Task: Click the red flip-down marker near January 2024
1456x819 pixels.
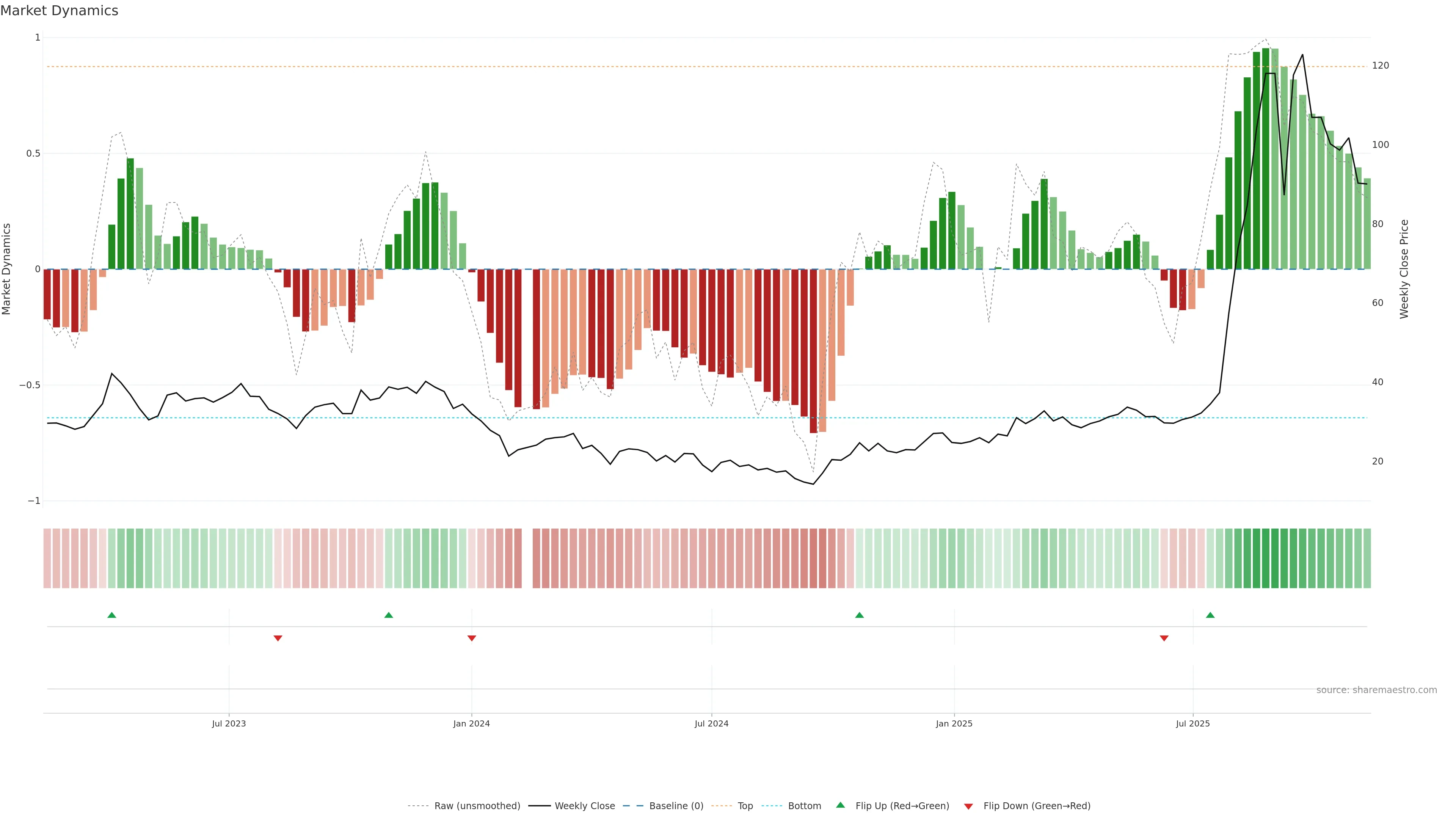Action: coord(472,638)
